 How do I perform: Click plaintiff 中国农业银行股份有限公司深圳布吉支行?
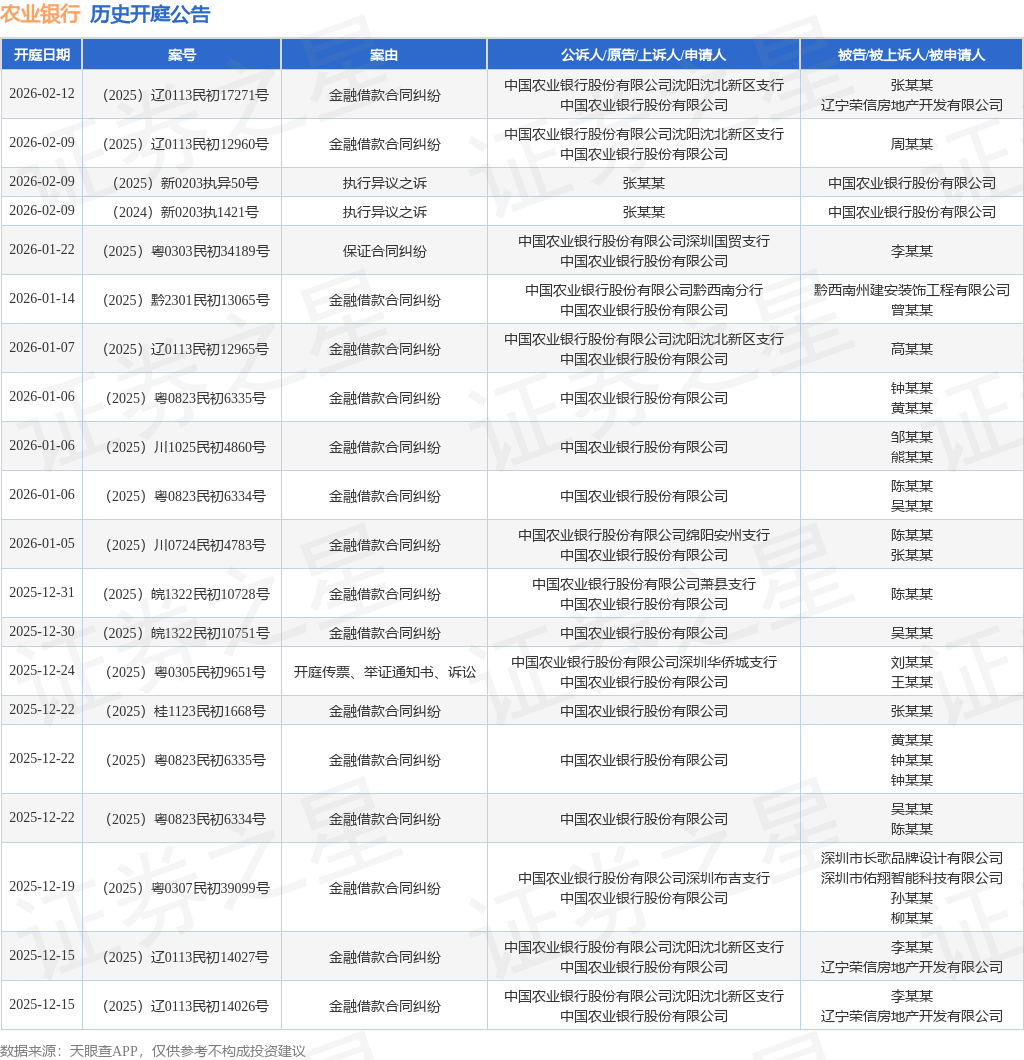(x=643, y=878)
